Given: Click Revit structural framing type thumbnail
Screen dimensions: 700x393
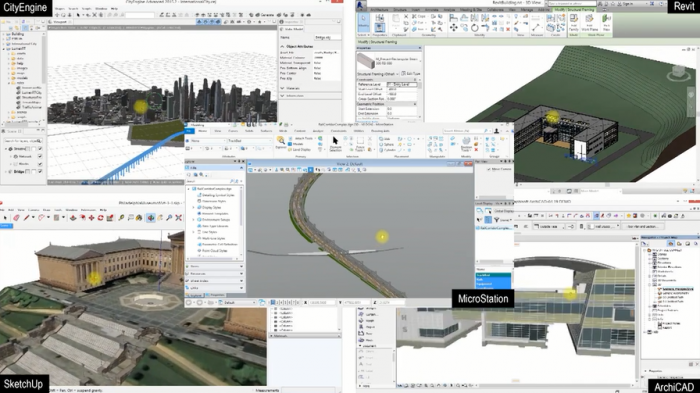Looking at the screenshot, I should coord(365,61).
